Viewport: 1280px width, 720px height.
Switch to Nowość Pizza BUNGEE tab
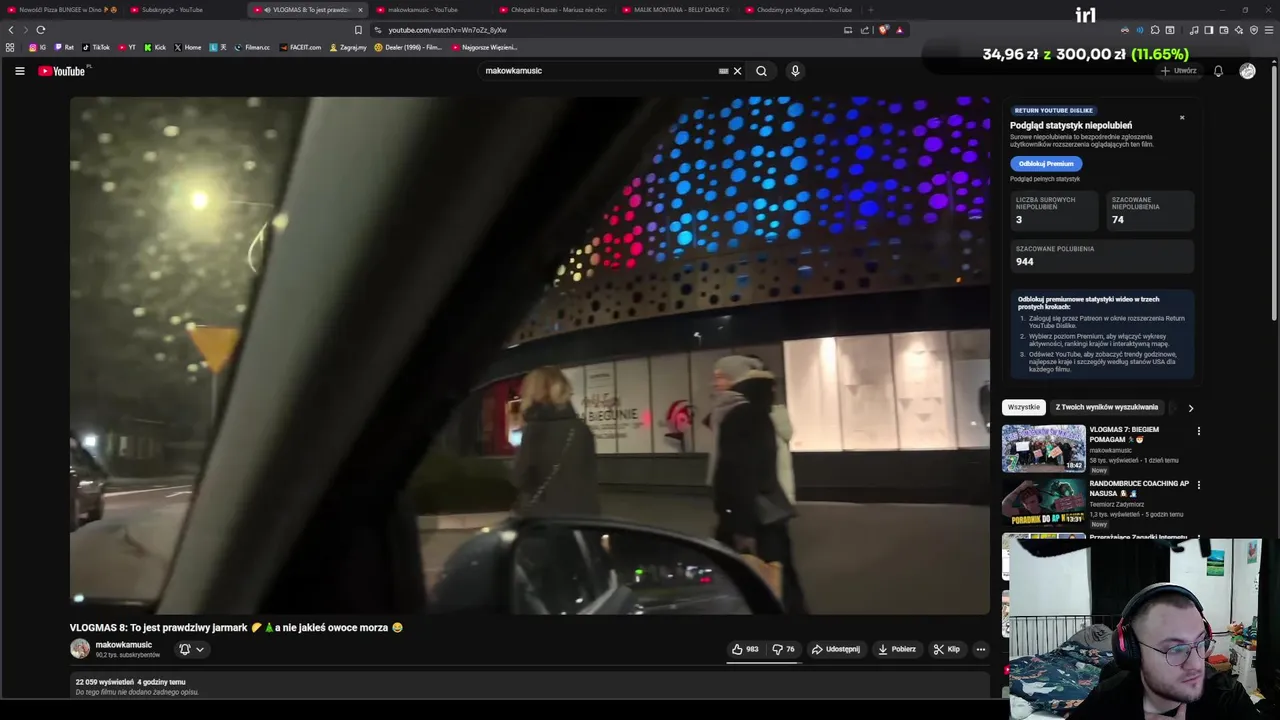pyautogui.click(x=63, y=10)
